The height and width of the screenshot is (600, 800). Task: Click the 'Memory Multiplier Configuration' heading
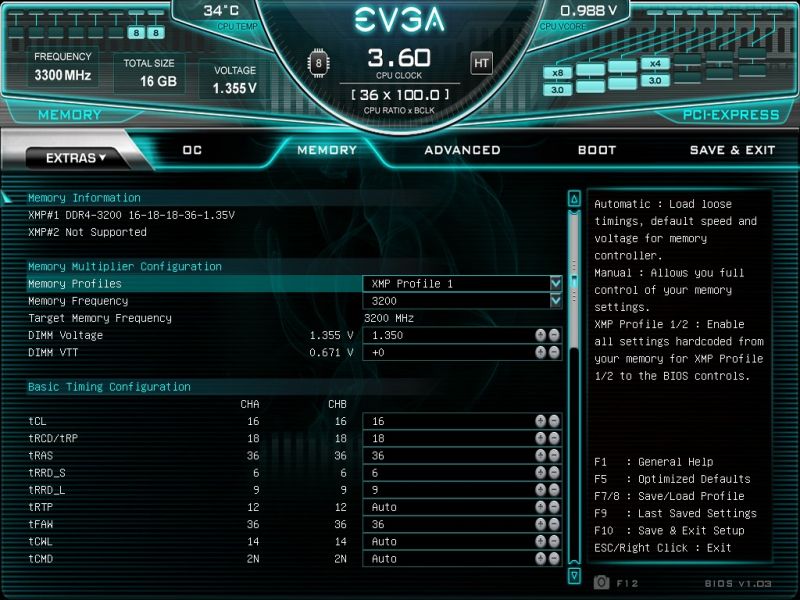(125, 266)
